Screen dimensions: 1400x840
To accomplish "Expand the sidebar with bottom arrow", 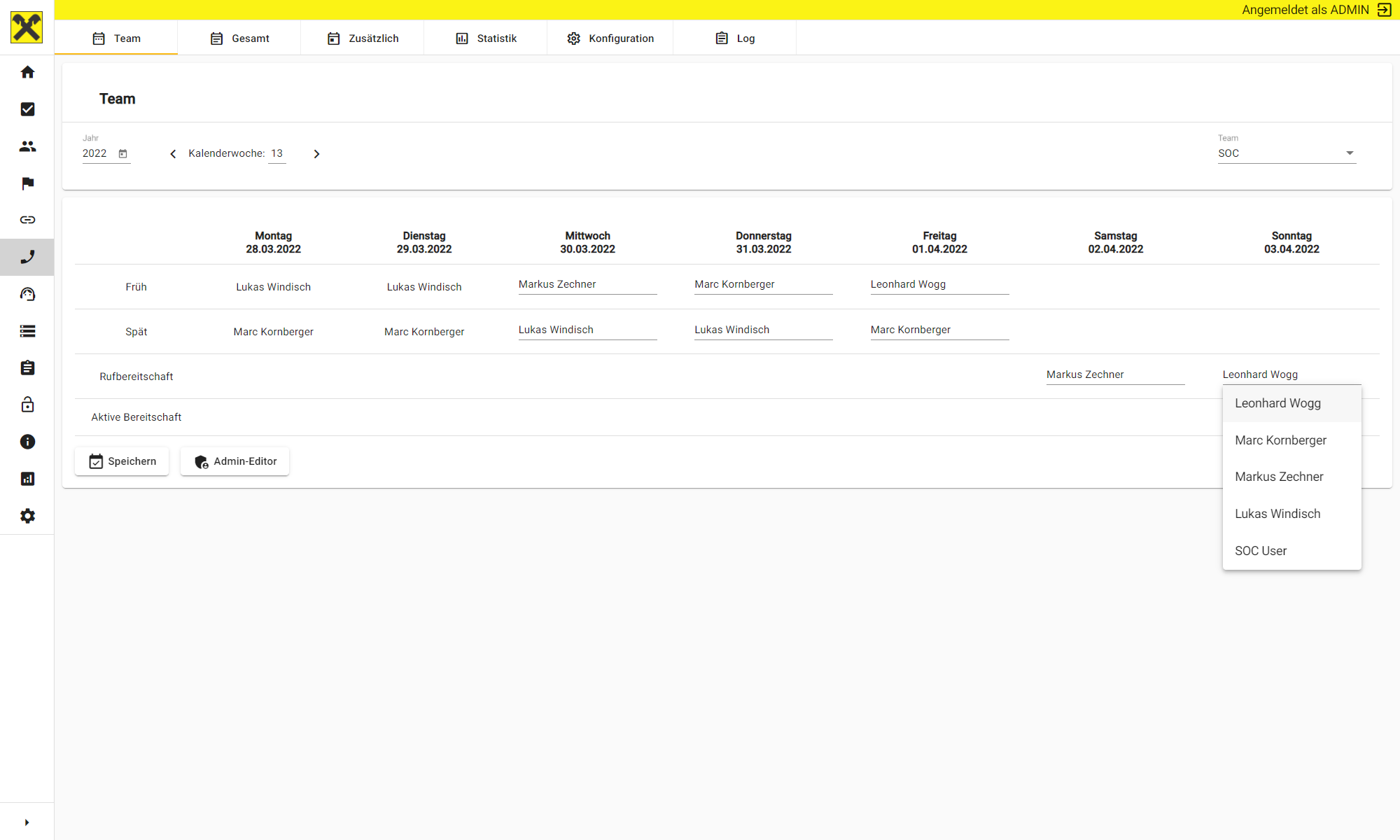I will 27,822.
